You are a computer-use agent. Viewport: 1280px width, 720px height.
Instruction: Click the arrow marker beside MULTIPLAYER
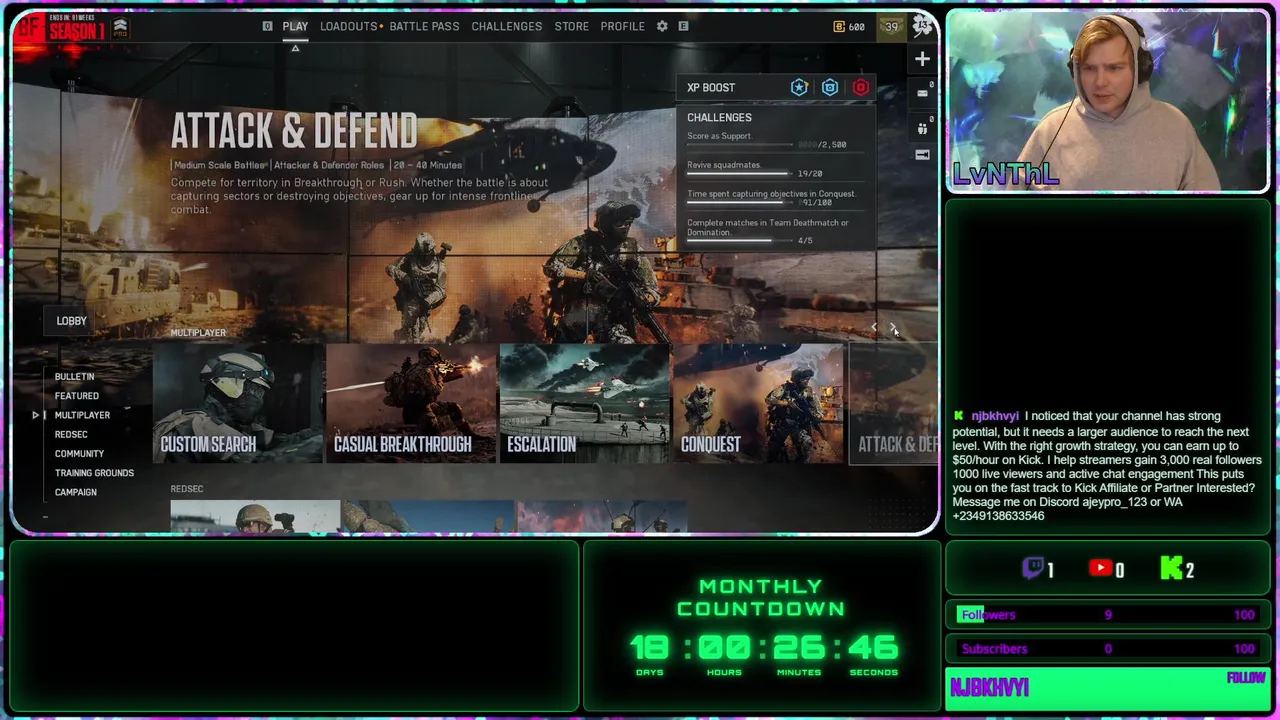pos(36,415)
